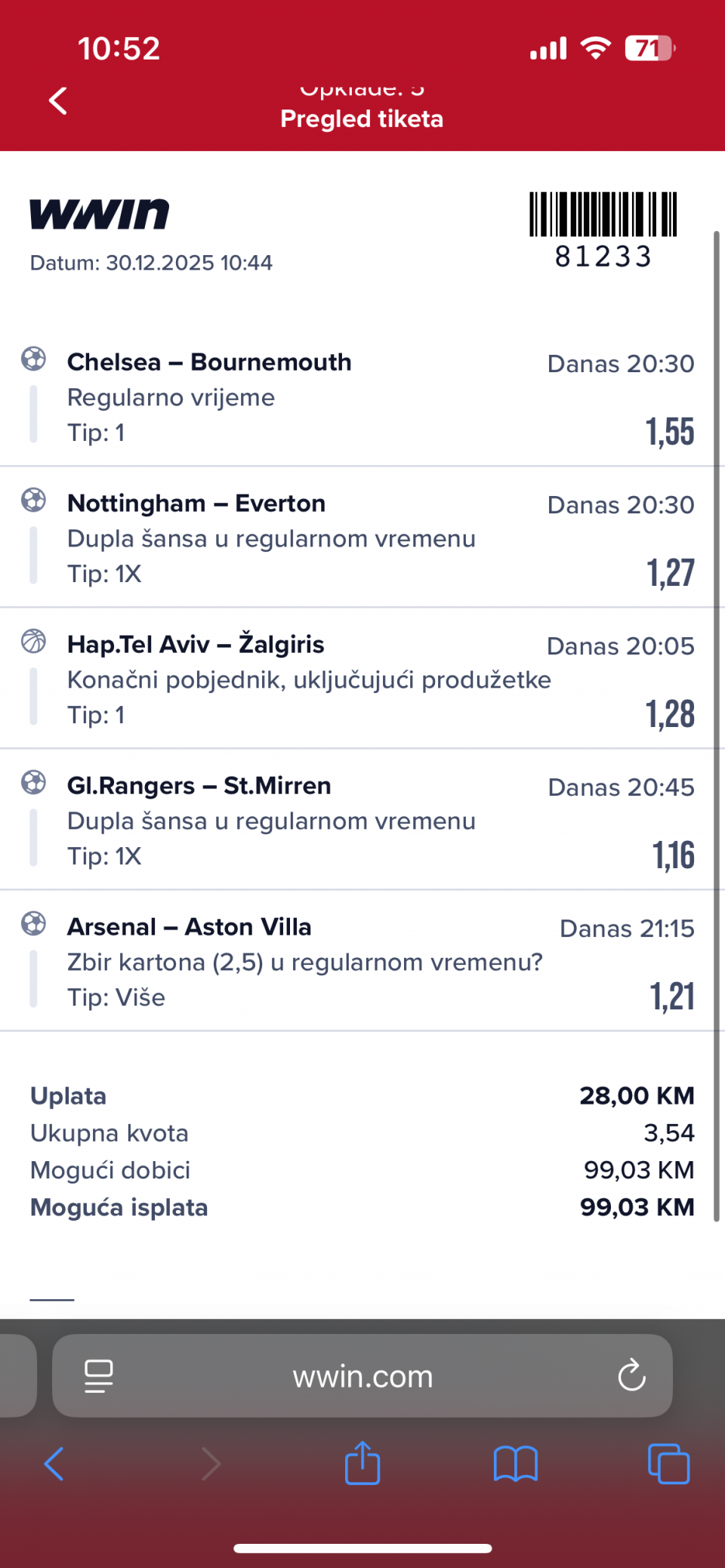Tap the ticket barcode 81233
The width and height of the screenshot is (725, 1568).
[x=603, y=230]
